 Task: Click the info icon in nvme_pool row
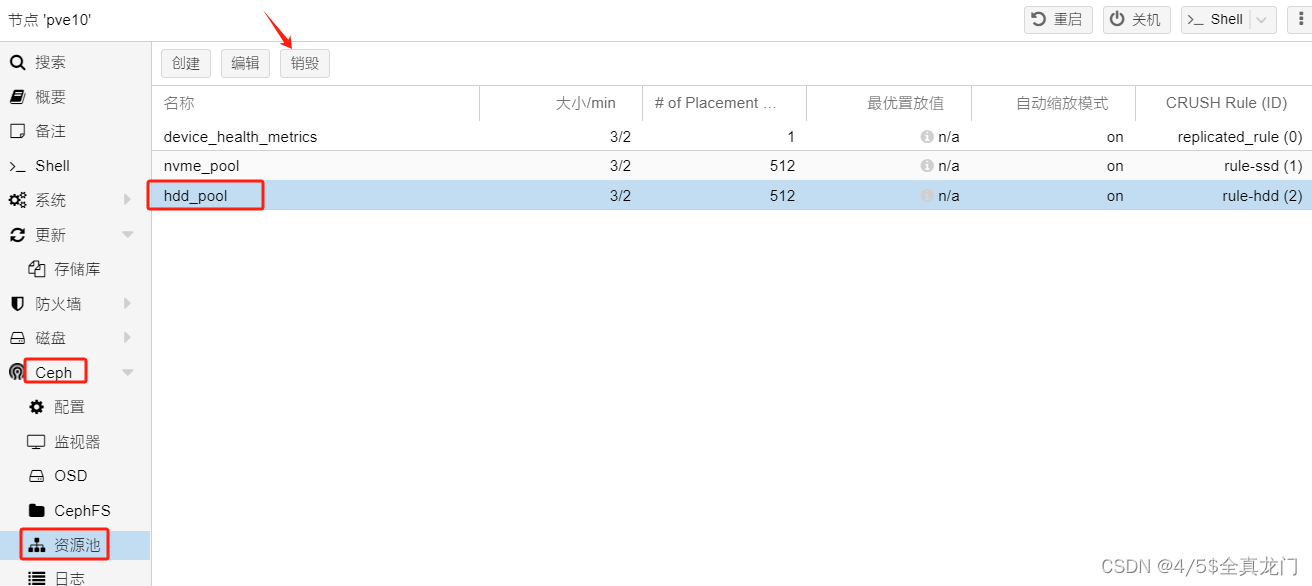pos(927,166)
